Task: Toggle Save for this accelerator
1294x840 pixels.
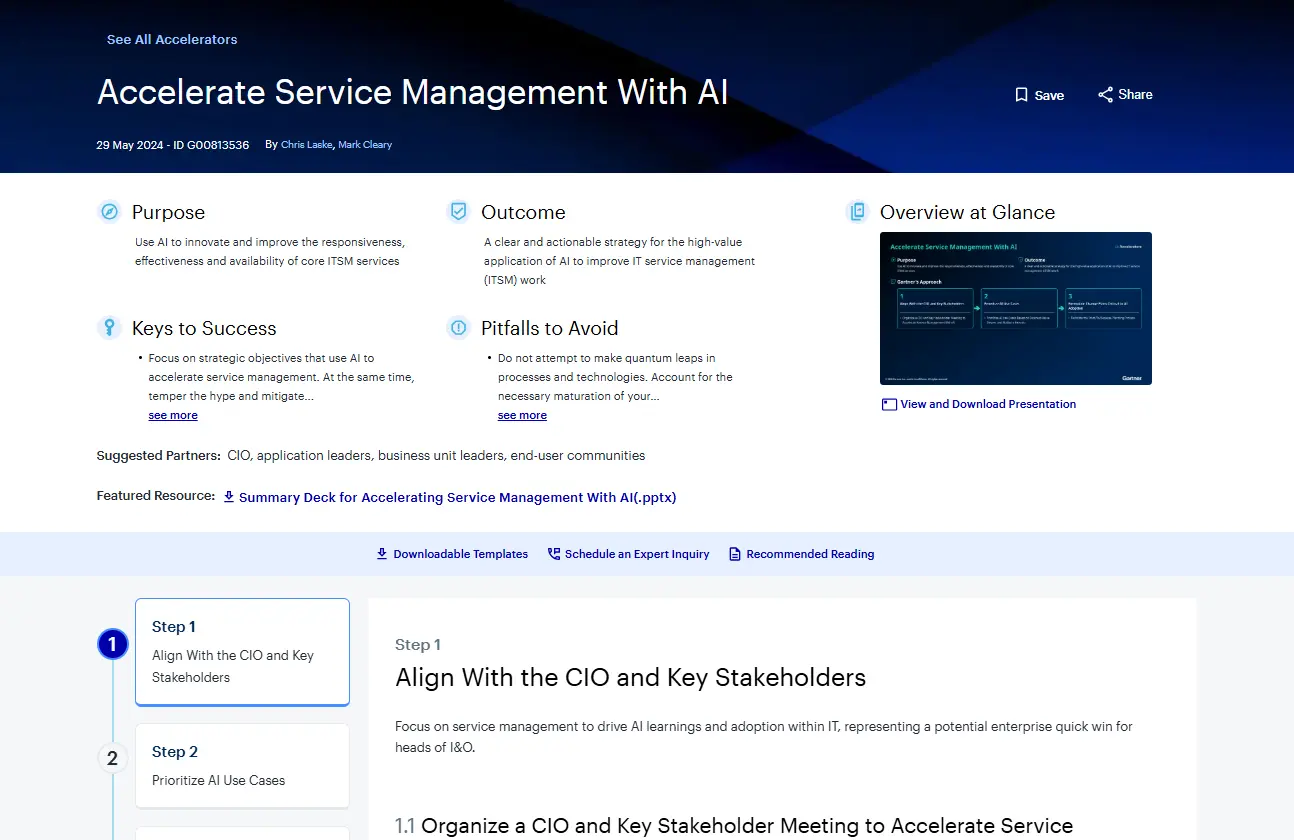Action: 1039,94
